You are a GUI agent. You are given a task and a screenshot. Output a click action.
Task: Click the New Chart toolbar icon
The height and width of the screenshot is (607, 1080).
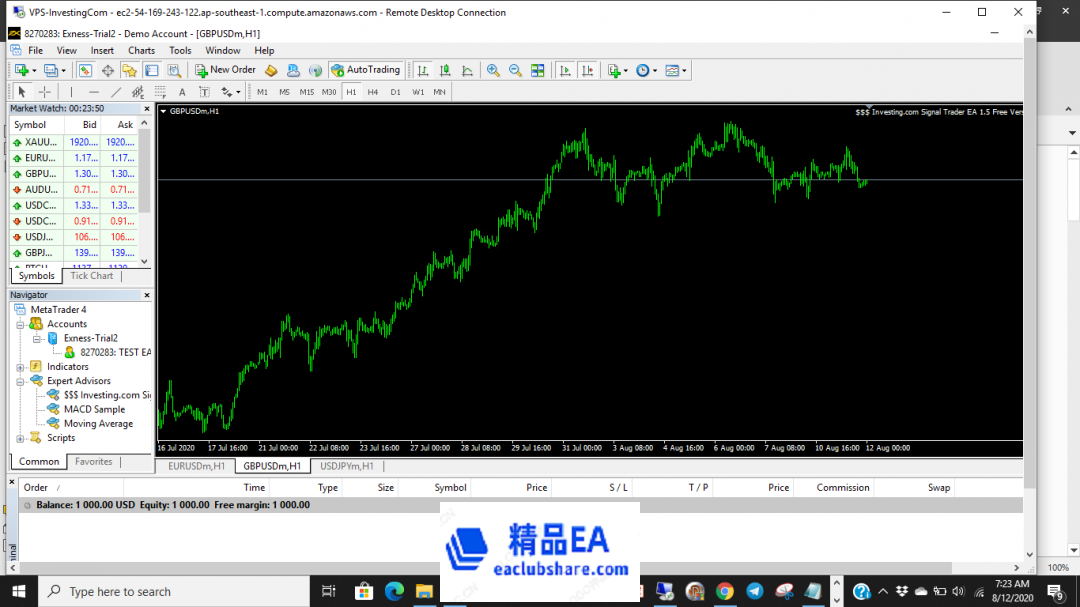coord(22,70)
